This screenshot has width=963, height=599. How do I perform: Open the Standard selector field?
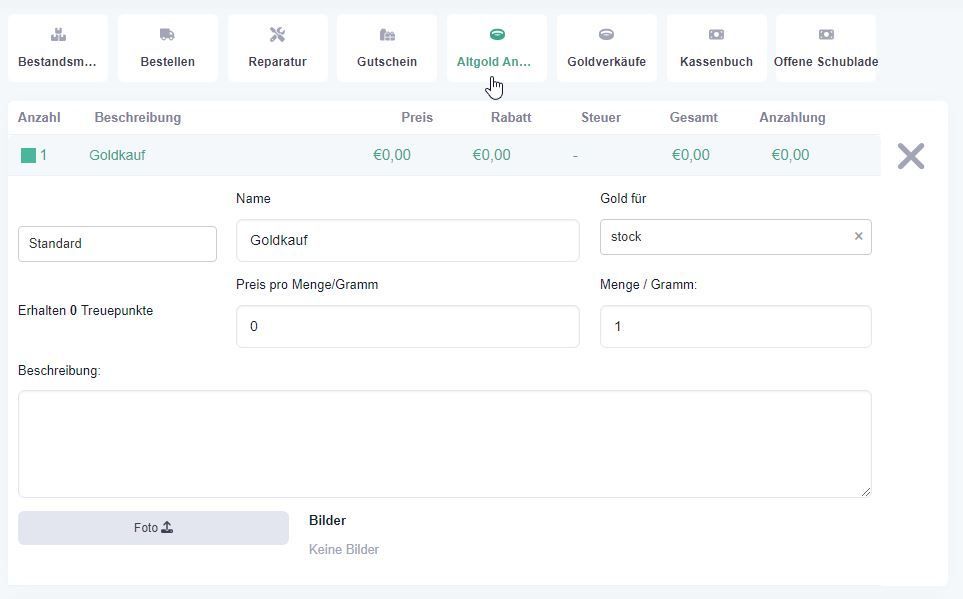[117, 244]
